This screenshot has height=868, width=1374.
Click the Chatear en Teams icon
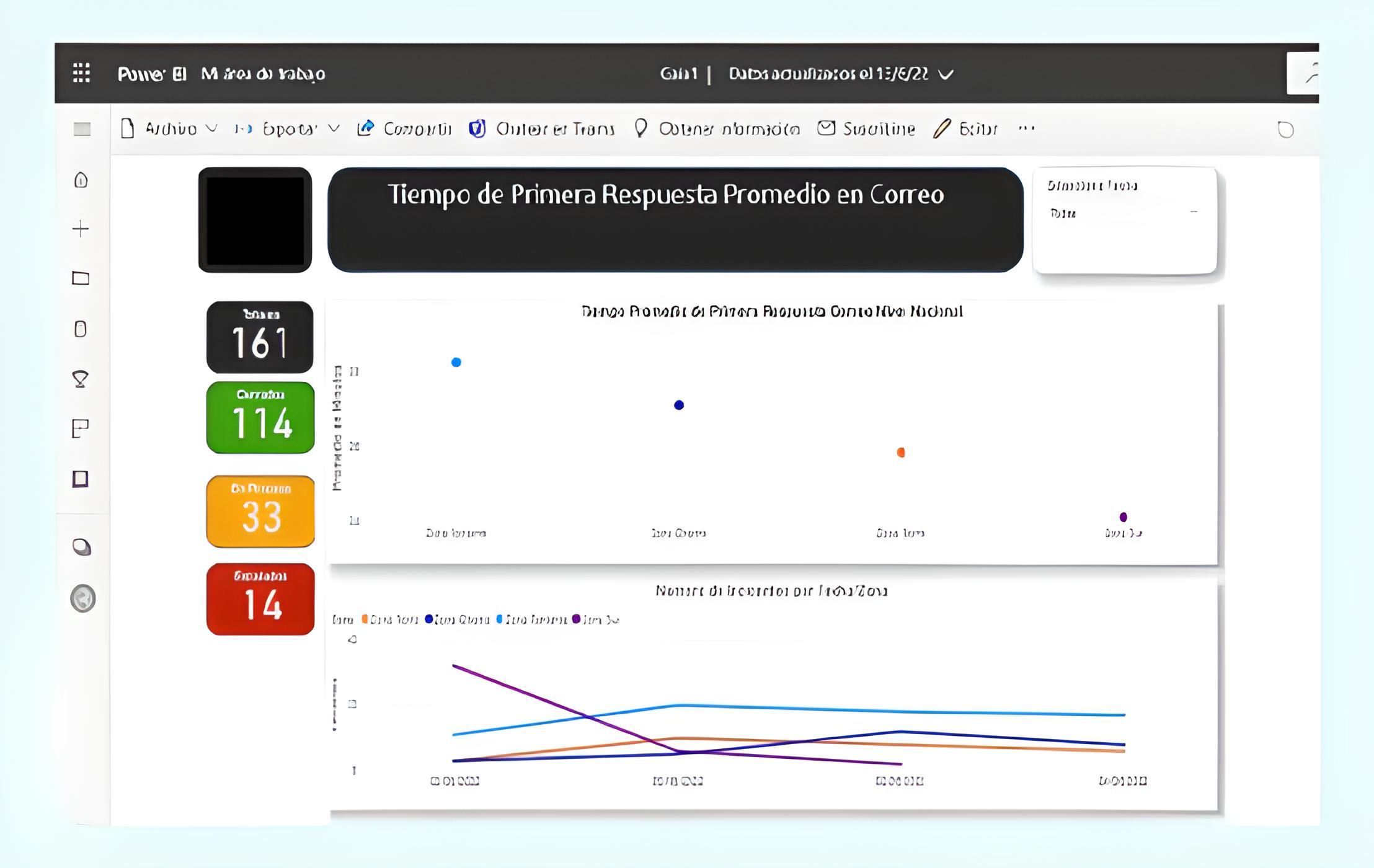click(477, 128)
